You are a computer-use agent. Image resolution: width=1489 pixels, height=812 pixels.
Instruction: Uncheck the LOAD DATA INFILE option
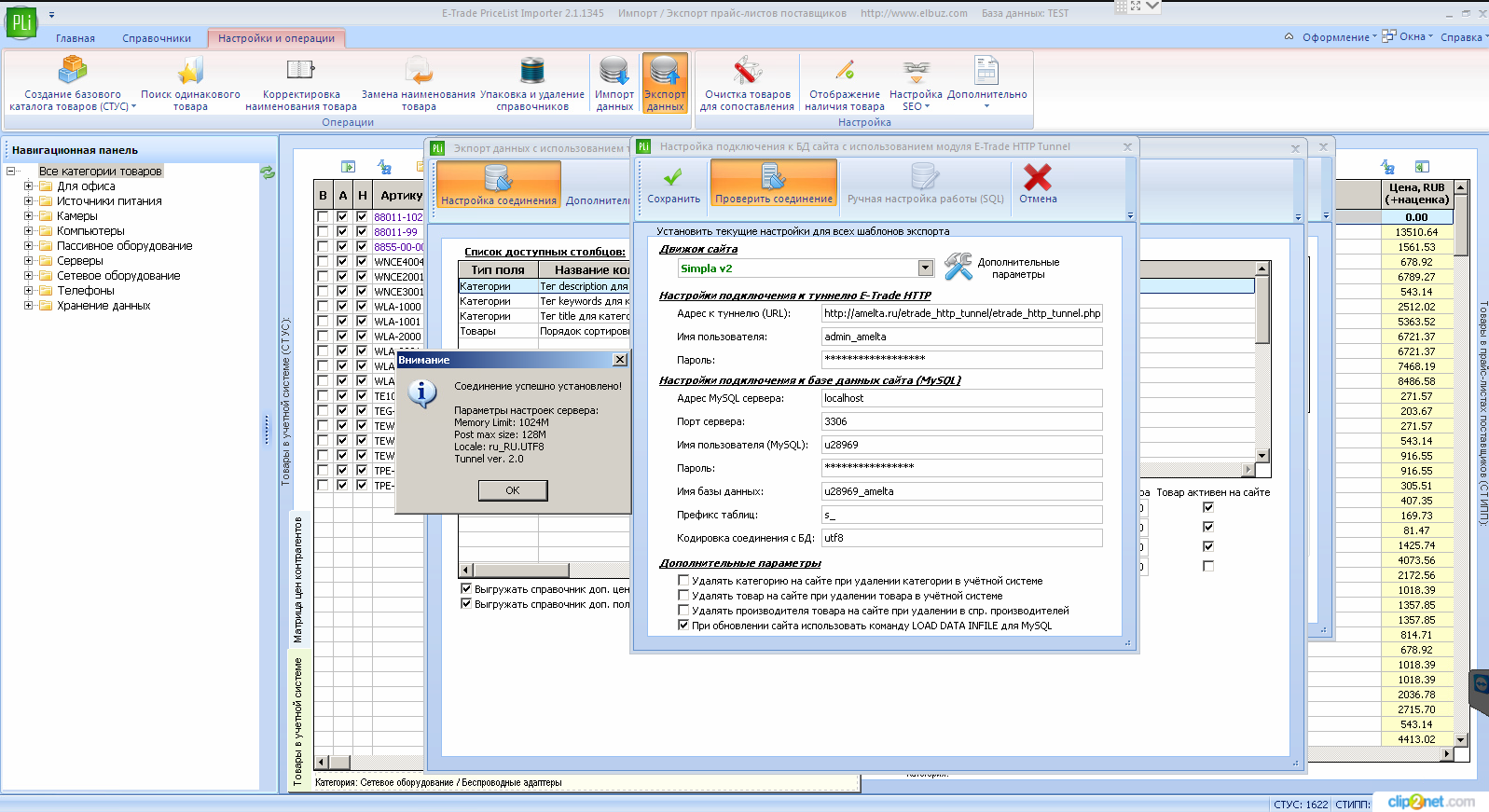click(x=683, y=626)
